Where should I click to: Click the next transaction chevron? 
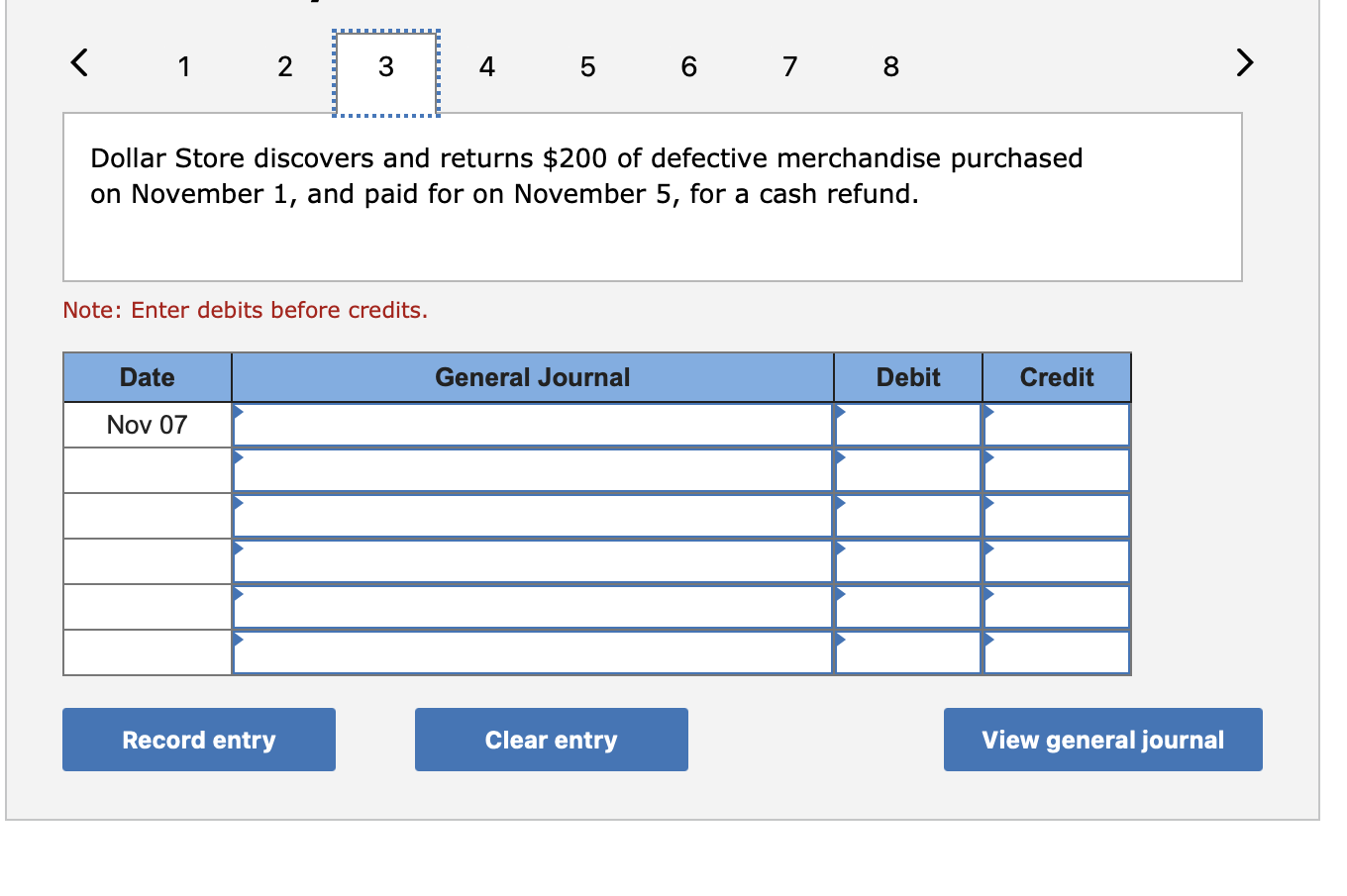1244,62
